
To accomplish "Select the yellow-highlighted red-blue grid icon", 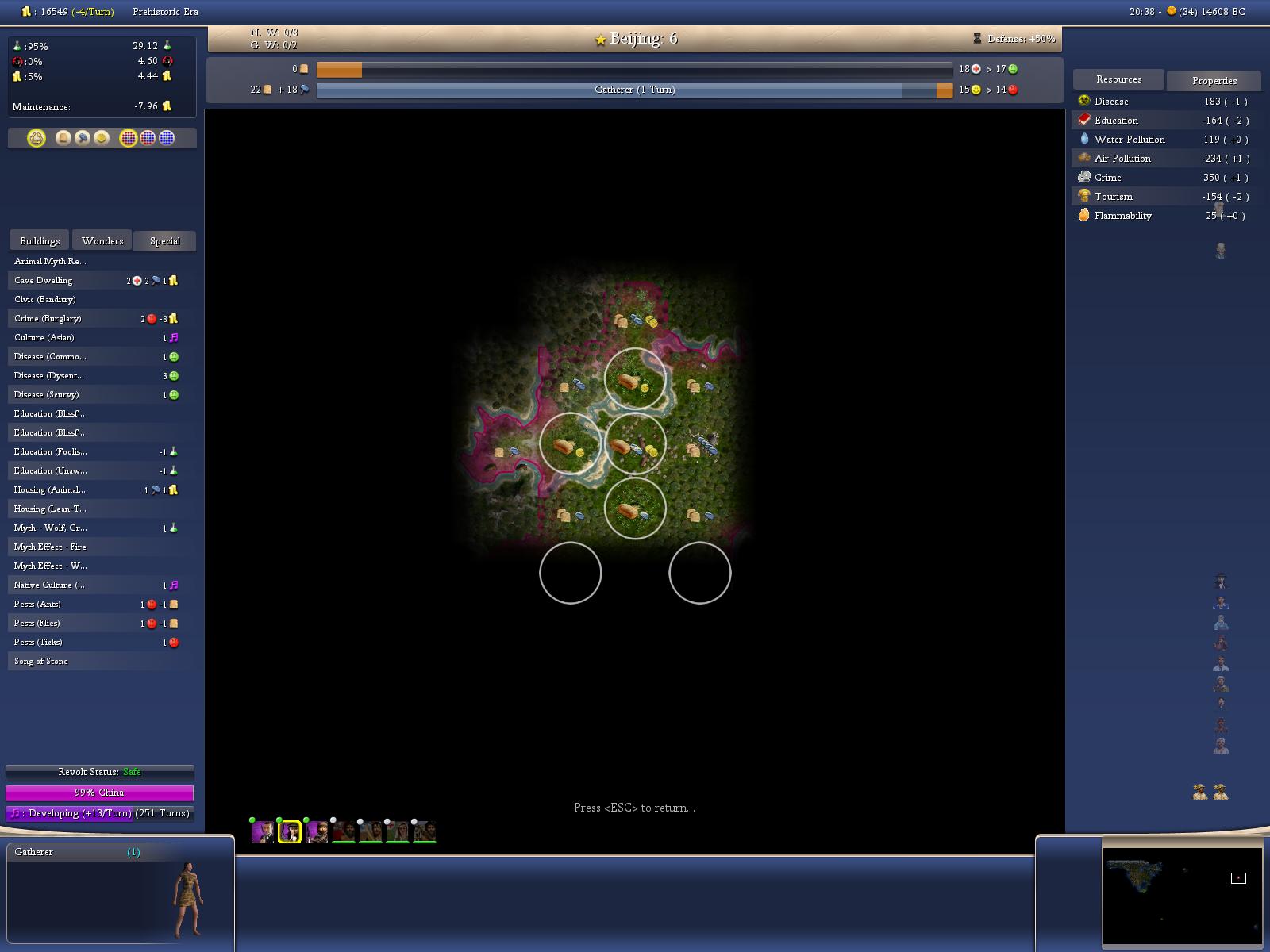I will 129,138.
